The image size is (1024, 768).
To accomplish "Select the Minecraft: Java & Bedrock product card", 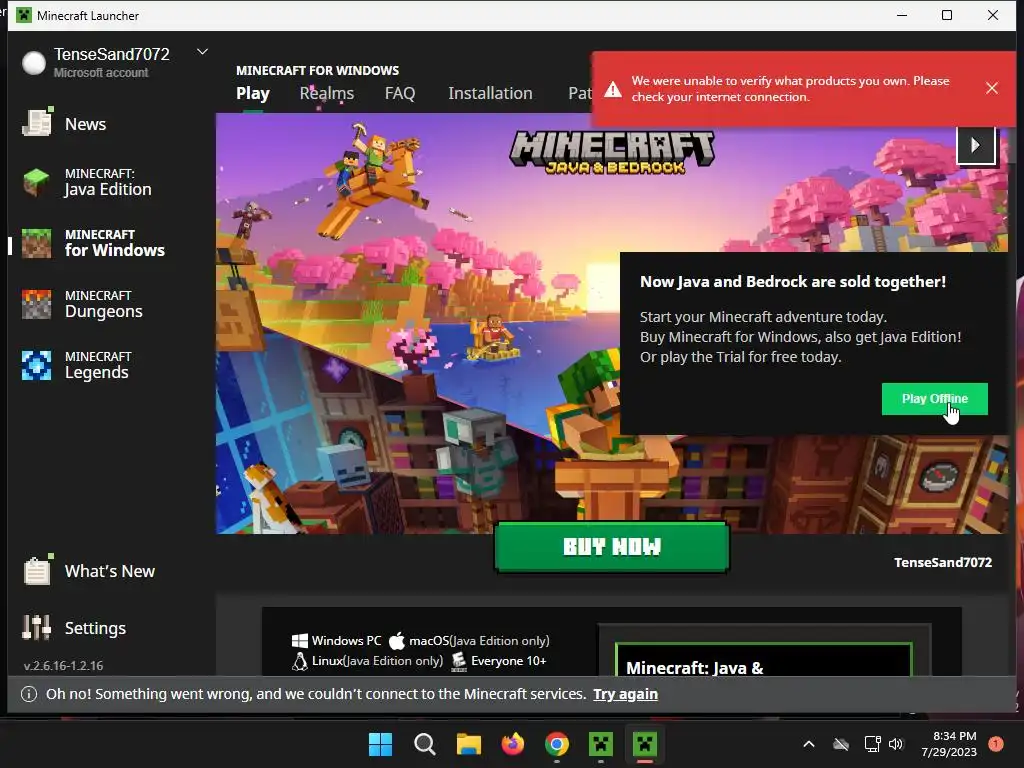I will 763,660.
